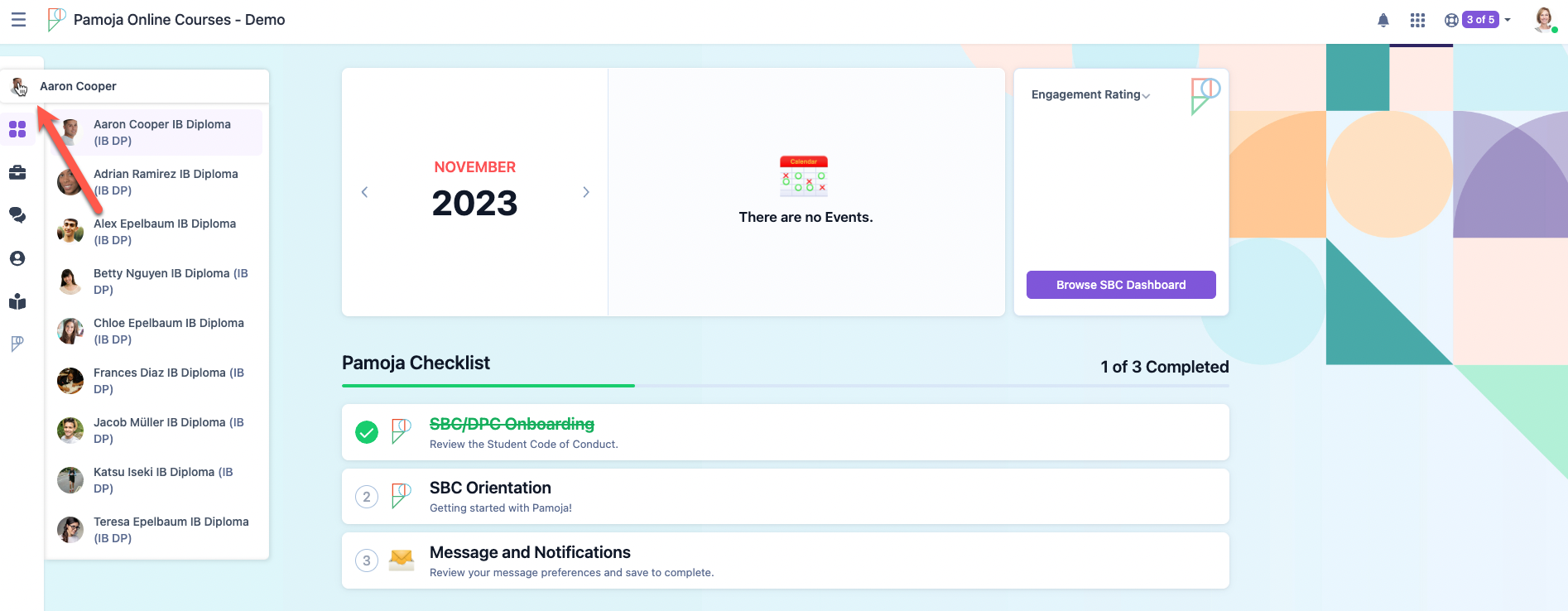The image size is (1568, 611).
Task: Open the SBC Orientation checklist item
Action: pyautogui.click(x=490, y=488)
